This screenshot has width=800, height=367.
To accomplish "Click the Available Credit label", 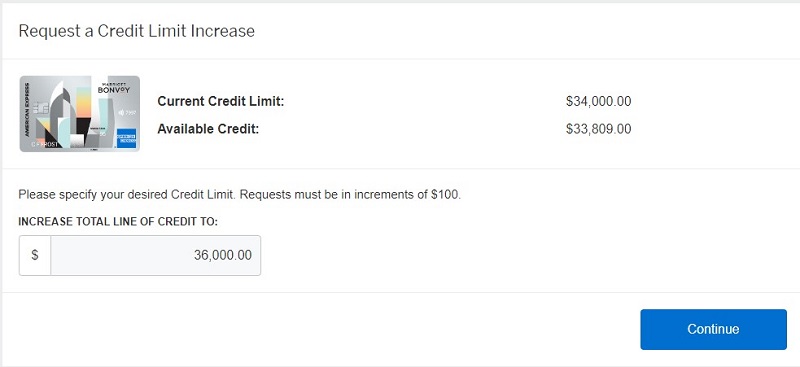I will pyautogui.click(x=208, y=129).
